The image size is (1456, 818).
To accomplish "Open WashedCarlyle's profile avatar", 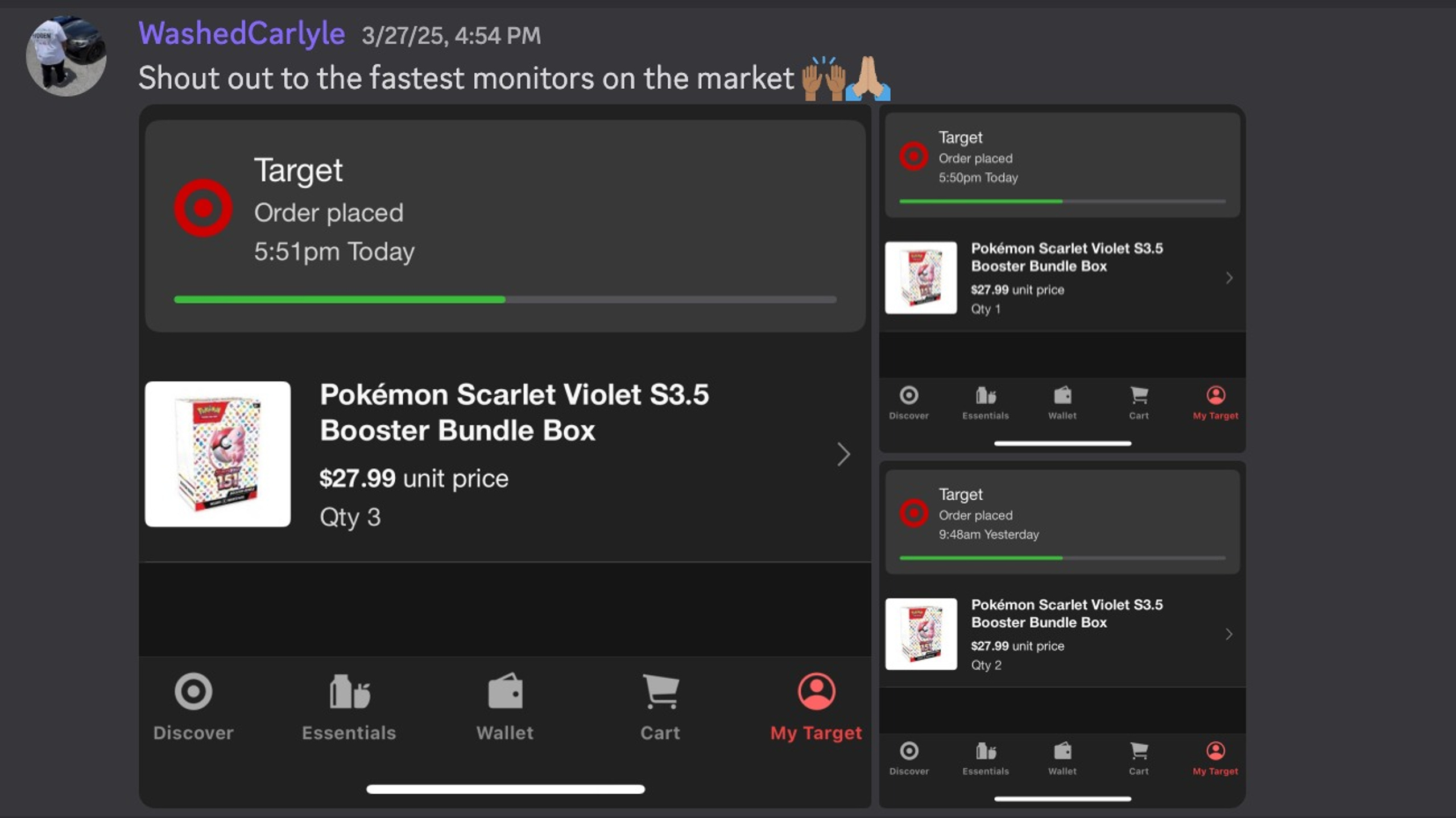I will [x=66, y=56].
